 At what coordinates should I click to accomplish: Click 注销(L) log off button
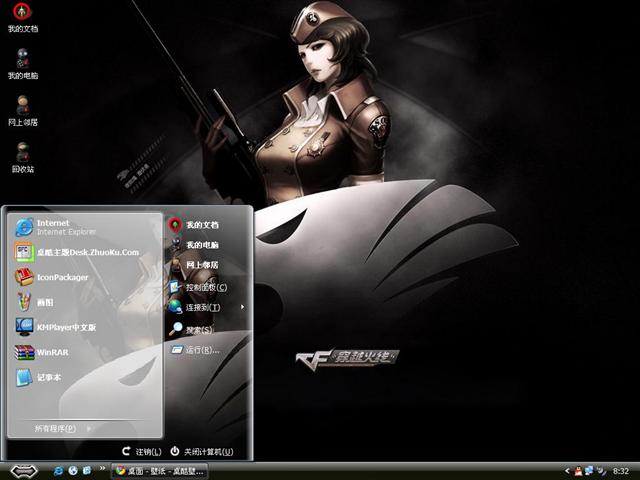coord(142,451)
